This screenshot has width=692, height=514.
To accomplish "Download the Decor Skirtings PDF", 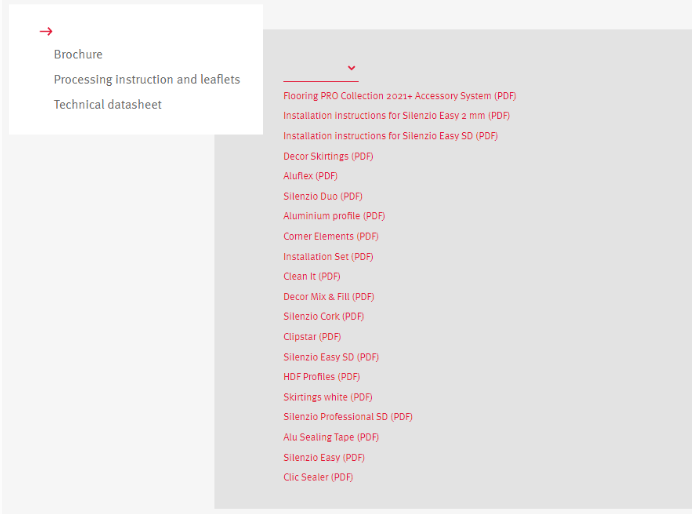I will (328, 156).
